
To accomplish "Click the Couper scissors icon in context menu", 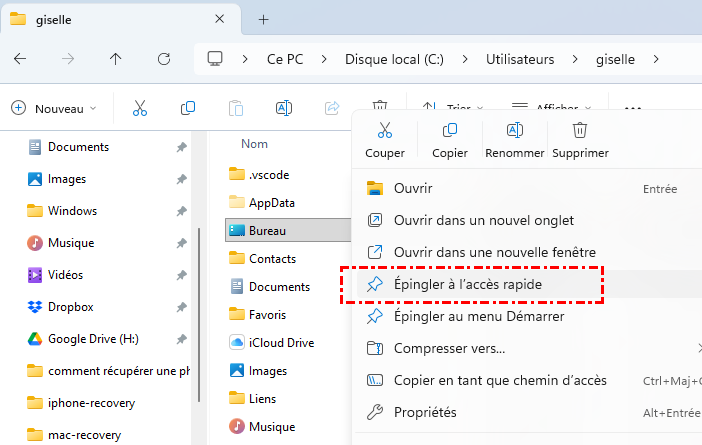I will (x=385, y=131).
